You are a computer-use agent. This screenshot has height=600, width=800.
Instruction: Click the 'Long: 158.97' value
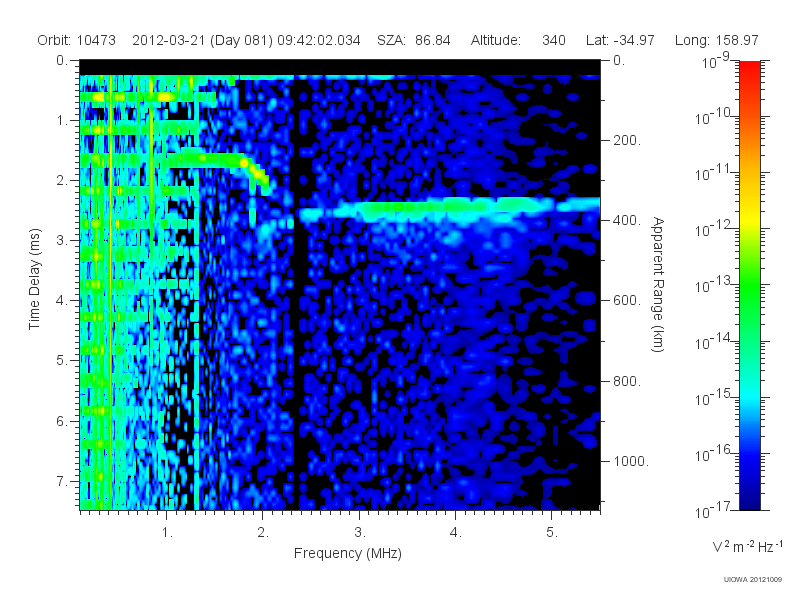[x=716, y=40]
